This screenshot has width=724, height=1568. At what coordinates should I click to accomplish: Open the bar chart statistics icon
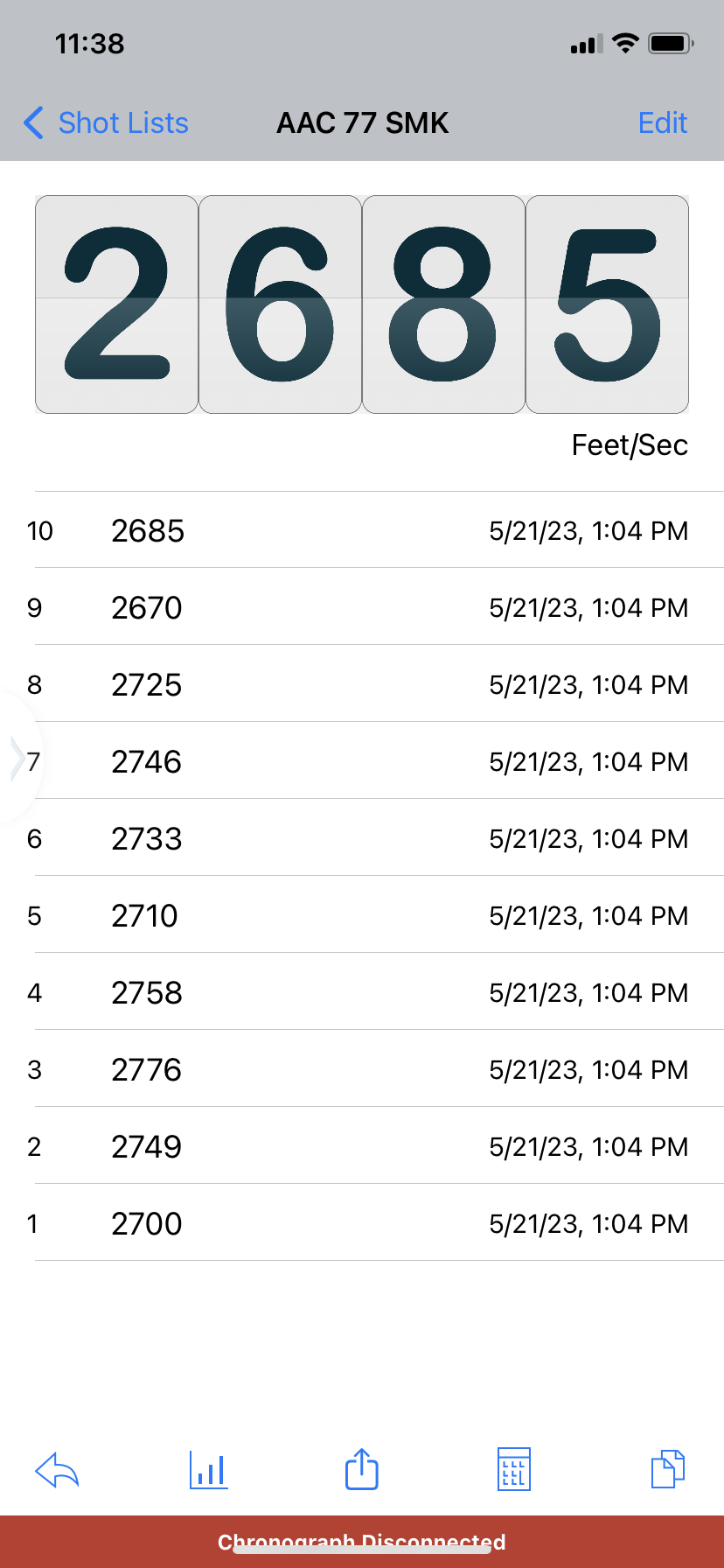(x=208, y=1470)
